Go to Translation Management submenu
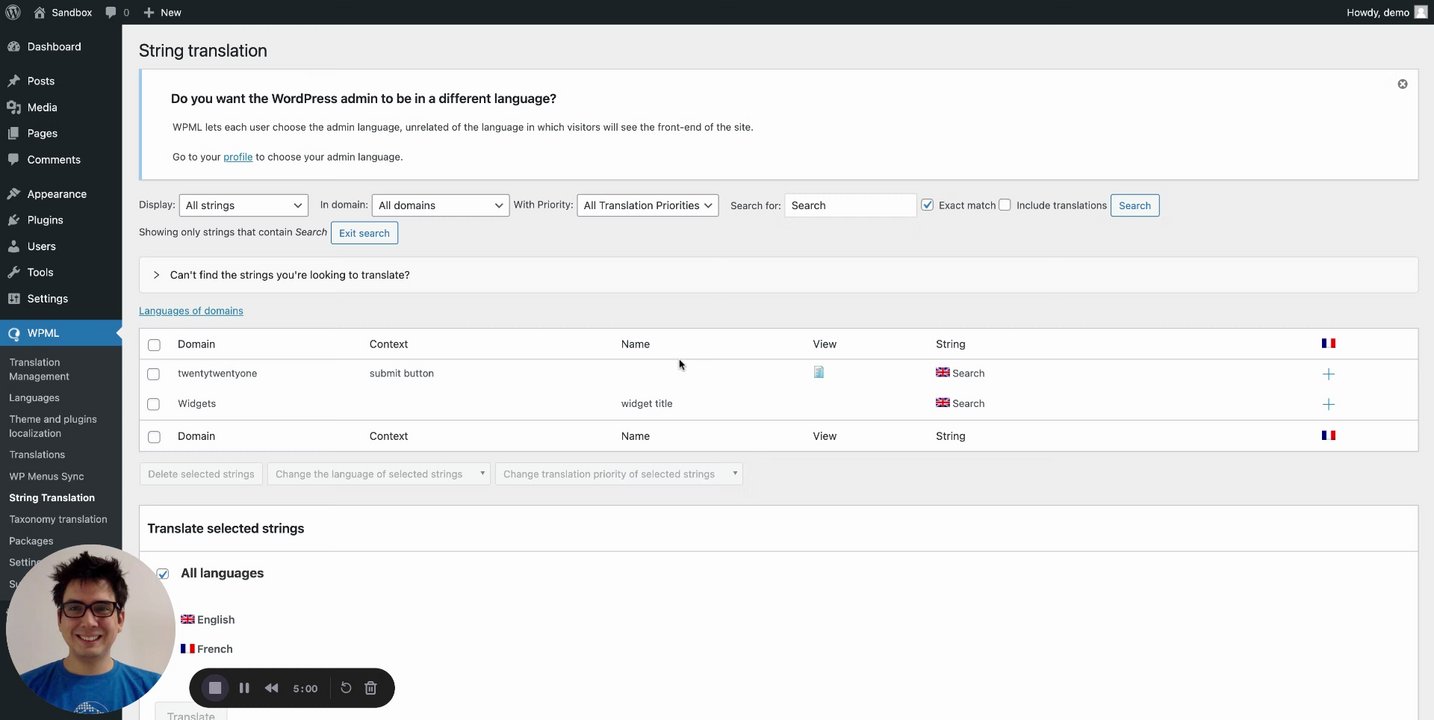The height and width of the screenshot is (720, 1434). [x=39, y=369]
